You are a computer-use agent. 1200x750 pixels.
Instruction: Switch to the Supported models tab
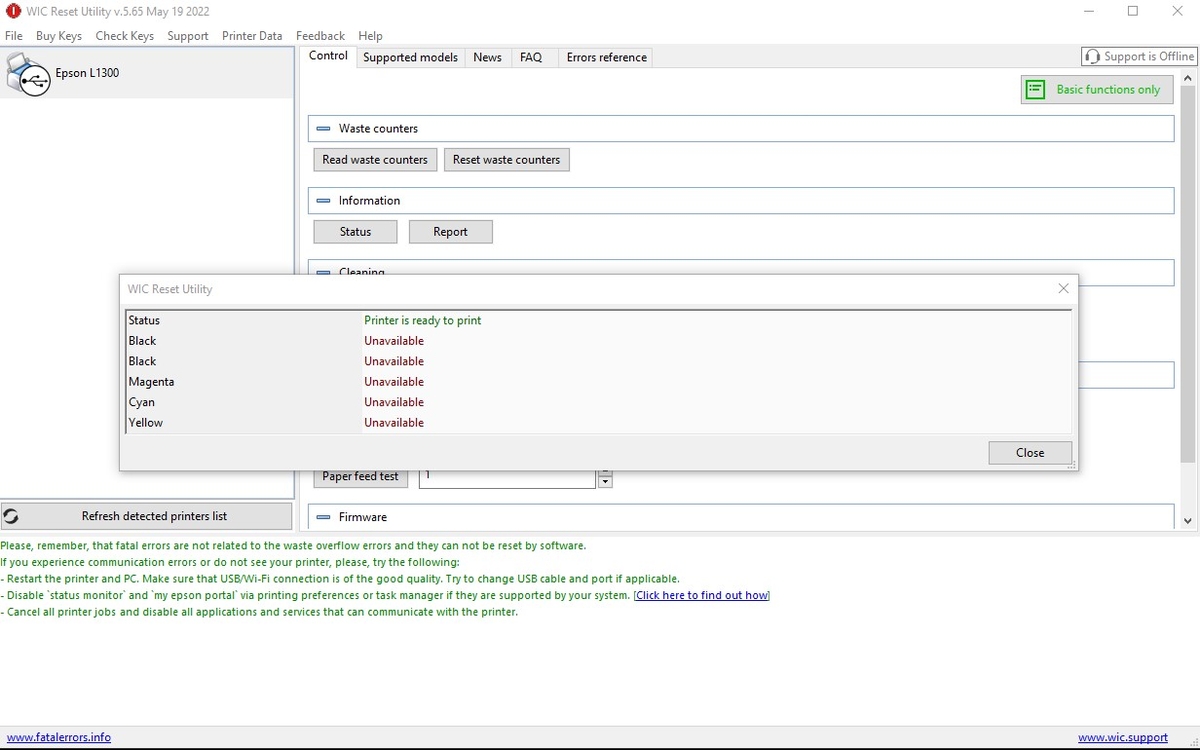point(410,58)
